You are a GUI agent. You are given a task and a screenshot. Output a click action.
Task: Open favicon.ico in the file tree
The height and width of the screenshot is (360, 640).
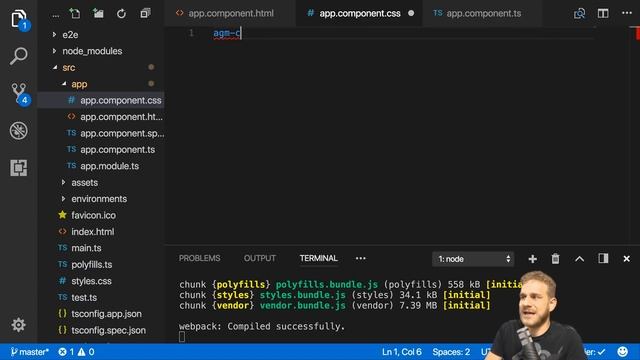(100, 215)
